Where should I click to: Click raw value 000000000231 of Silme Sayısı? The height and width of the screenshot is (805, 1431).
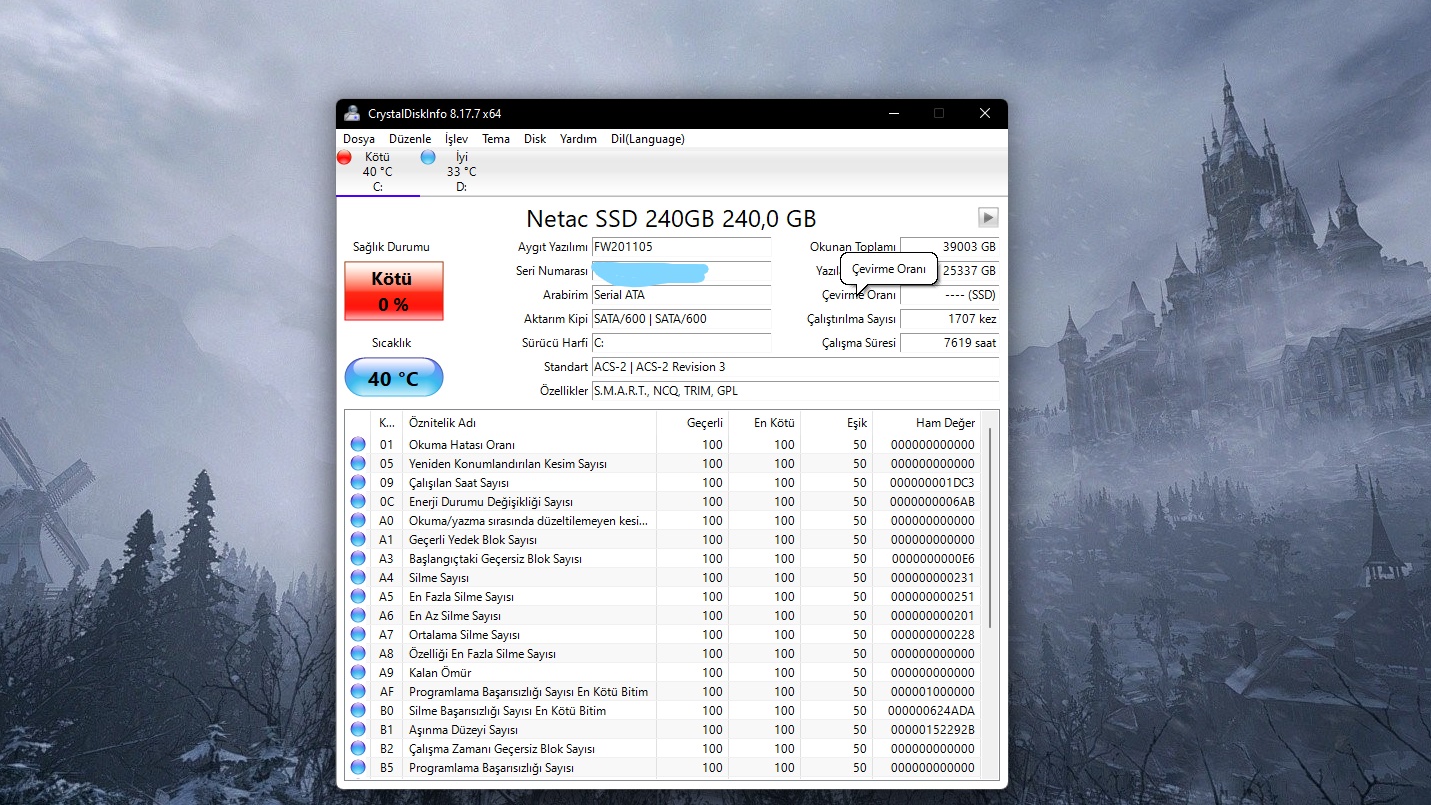point(932,578)
